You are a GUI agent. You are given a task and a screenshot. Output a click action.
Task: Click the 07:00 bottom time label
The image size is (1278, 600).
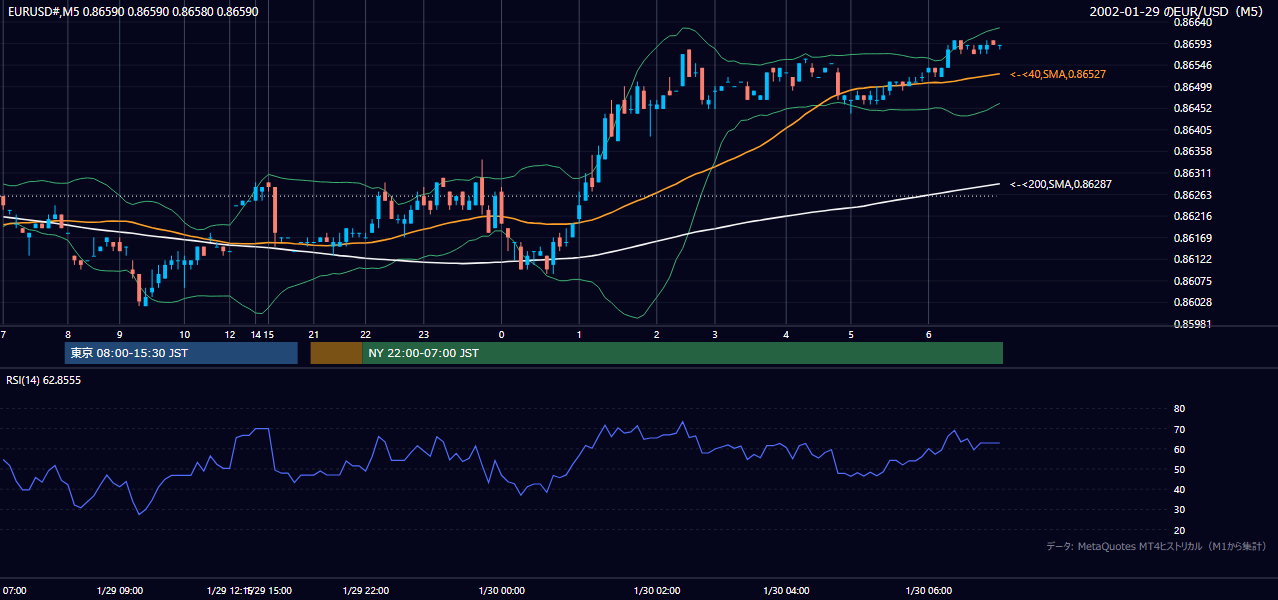pos(14,590)
